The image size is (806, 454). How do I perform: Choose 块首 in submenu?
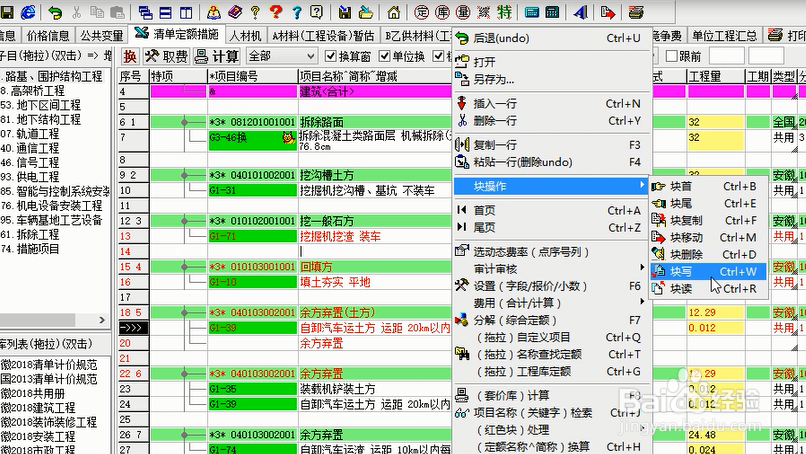[x=708, y=186]
